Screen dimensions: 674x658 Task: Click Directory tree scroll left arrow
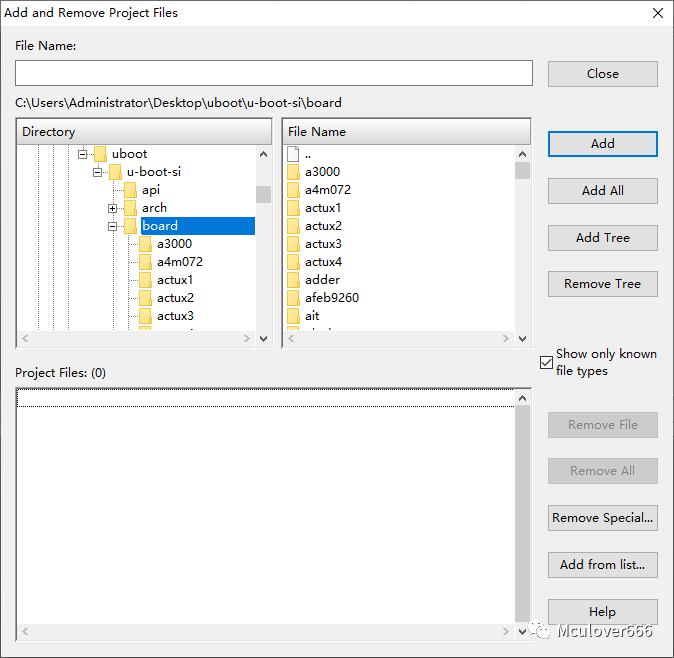click(25, 339)
